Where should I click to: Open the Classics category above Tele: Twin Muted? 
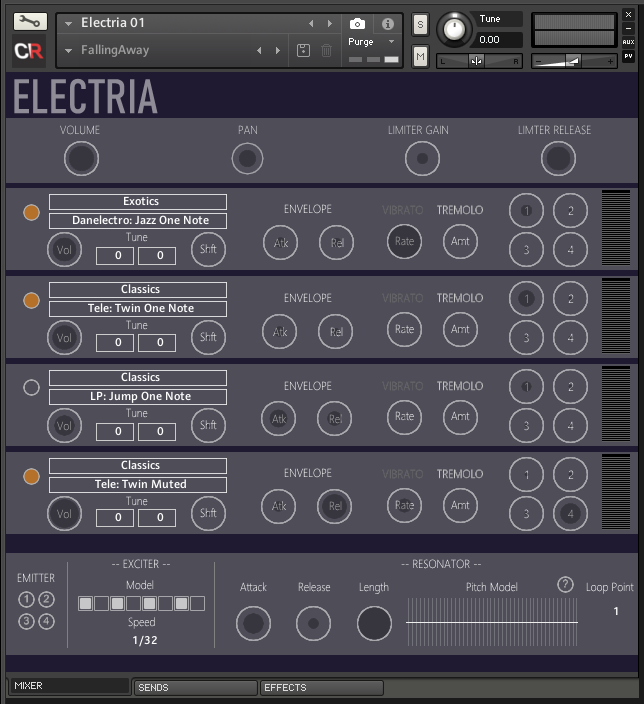(138, 466)
